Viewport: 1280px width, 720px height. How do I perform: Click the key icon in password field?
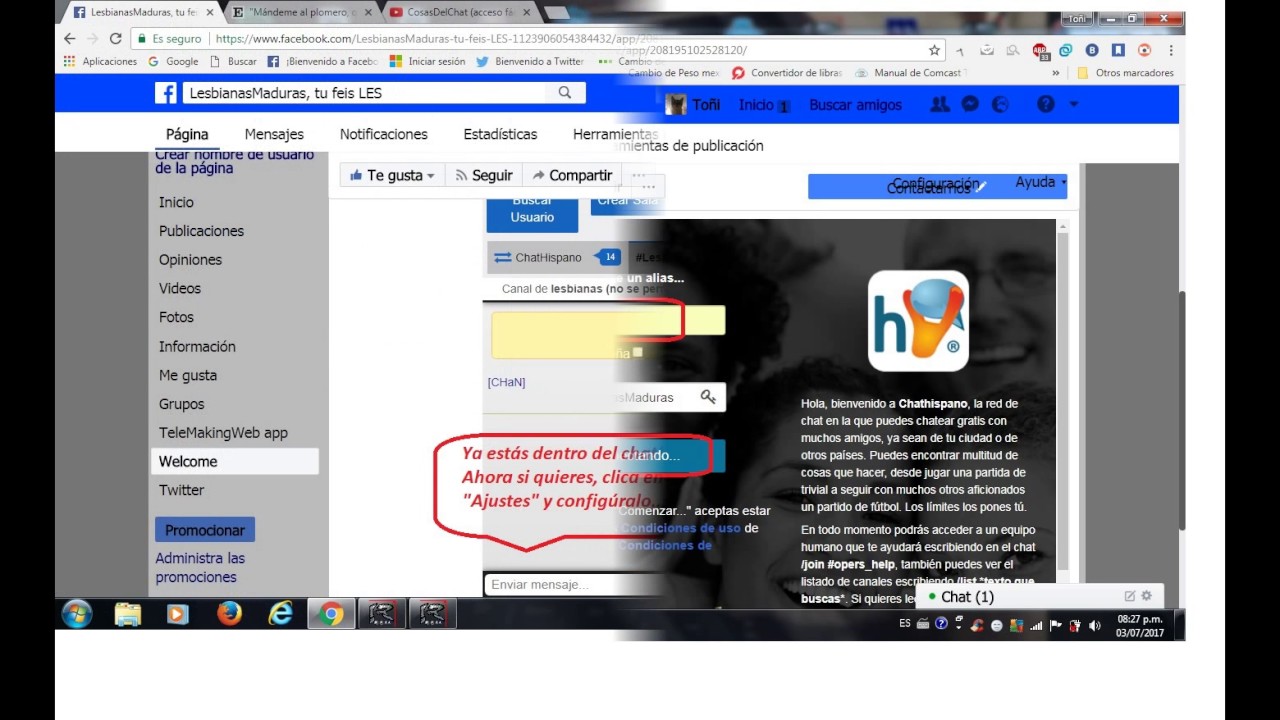click(708, 397)
